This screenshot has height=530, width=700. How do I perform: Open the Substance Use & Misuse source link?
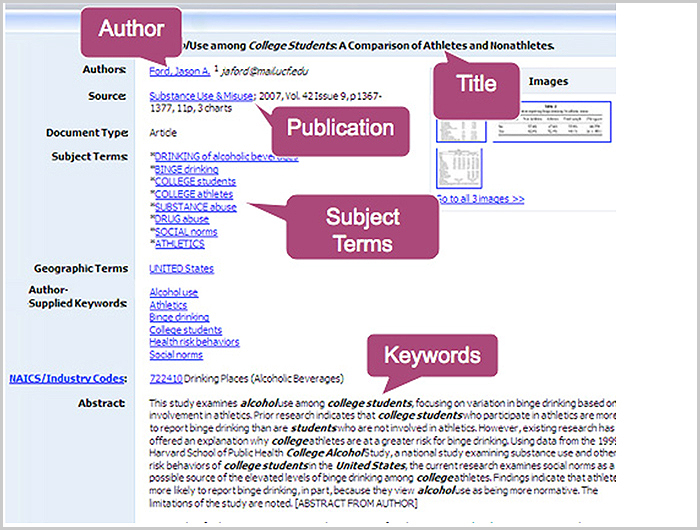pos(201,96)
